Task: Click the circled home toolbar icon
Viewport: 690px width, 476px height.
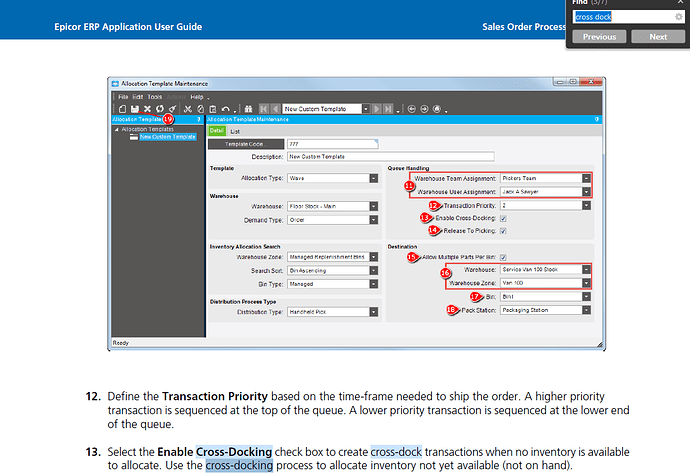Action: pos(437,109)
